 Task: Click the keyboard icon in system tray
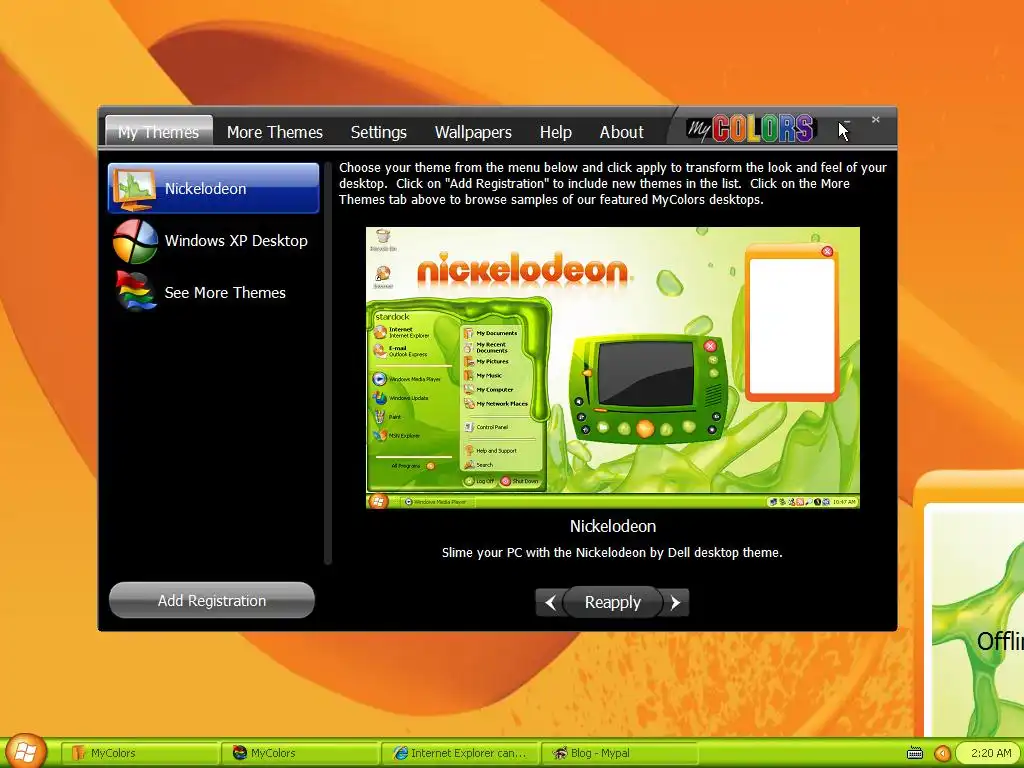(x=916, y=753)
